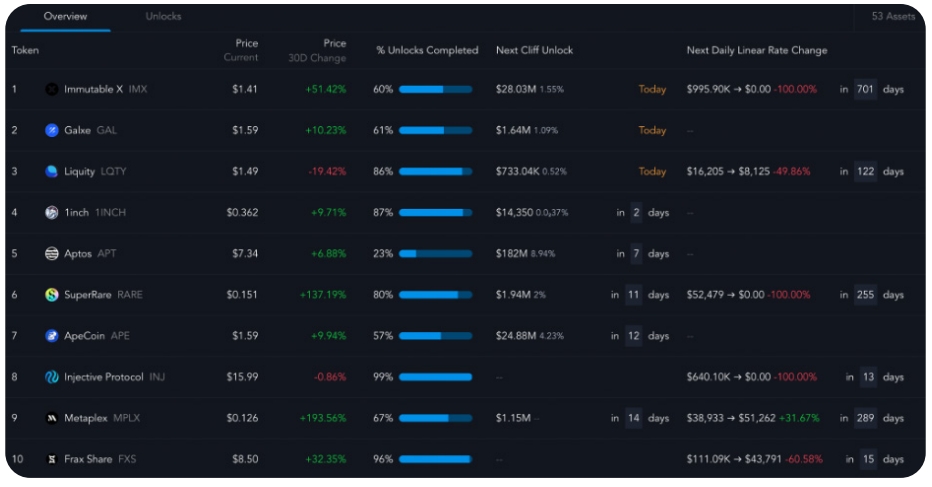The image size is (932, 487).
Task: Open the SuperRare token name
Action: (87, 294)
